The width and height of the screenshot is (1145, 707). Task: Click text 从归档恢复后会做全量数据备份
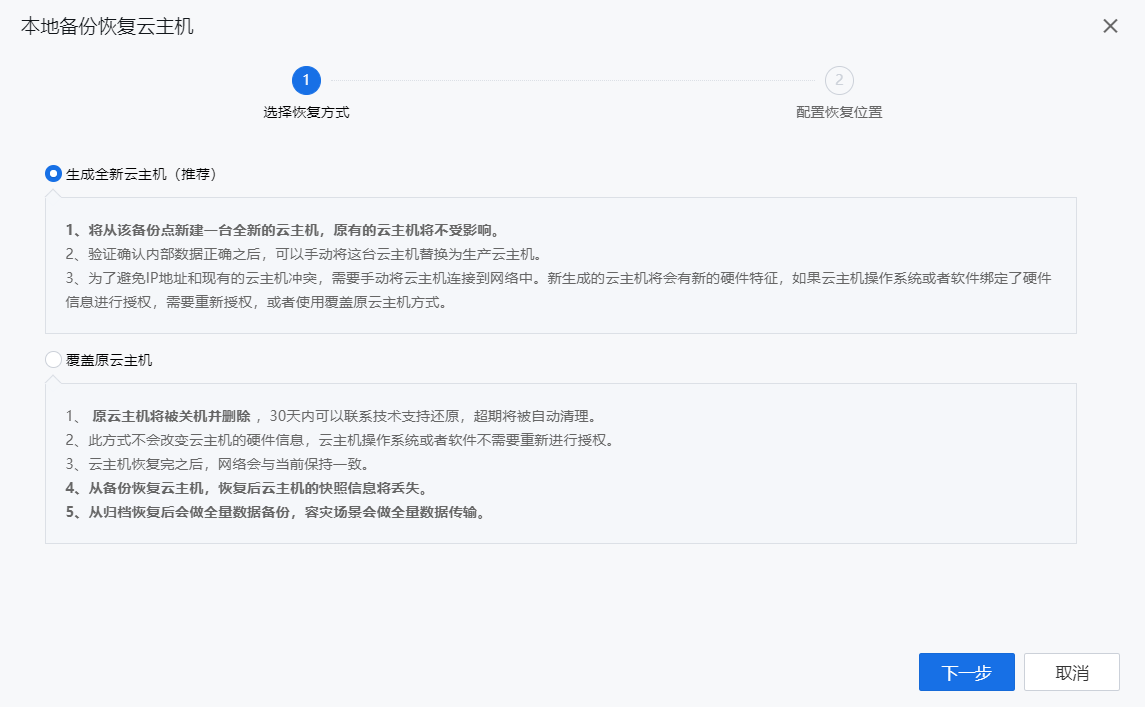189,513
